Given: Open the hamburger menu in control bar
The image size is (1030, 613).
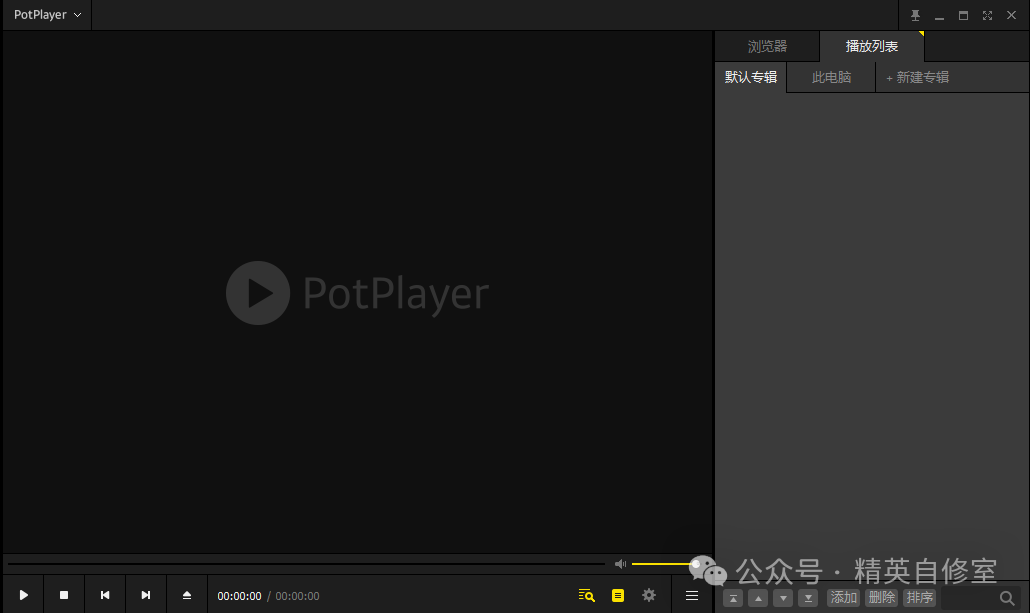Looking at the screenshot, I should pyautogui.click(x=692, y=595).
